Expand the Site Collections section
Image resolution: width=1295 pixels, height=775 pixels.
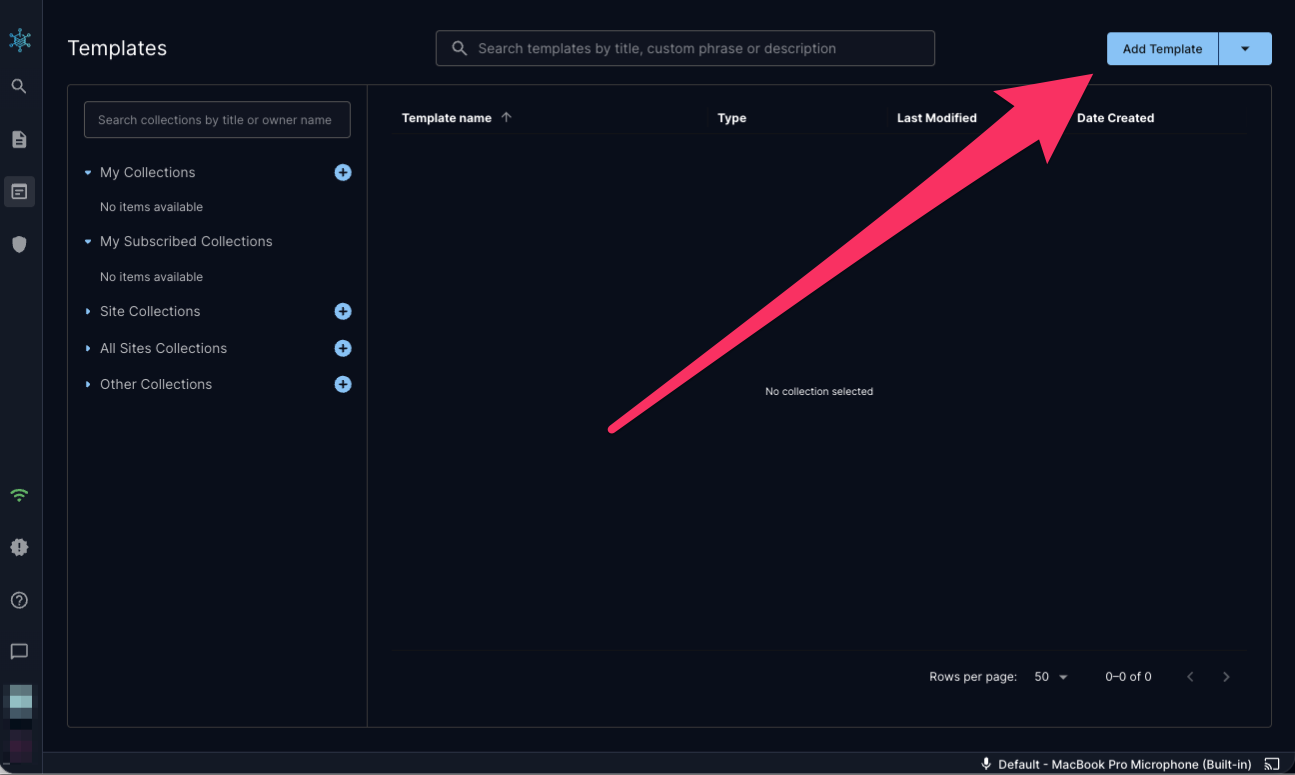pos(88,312)
